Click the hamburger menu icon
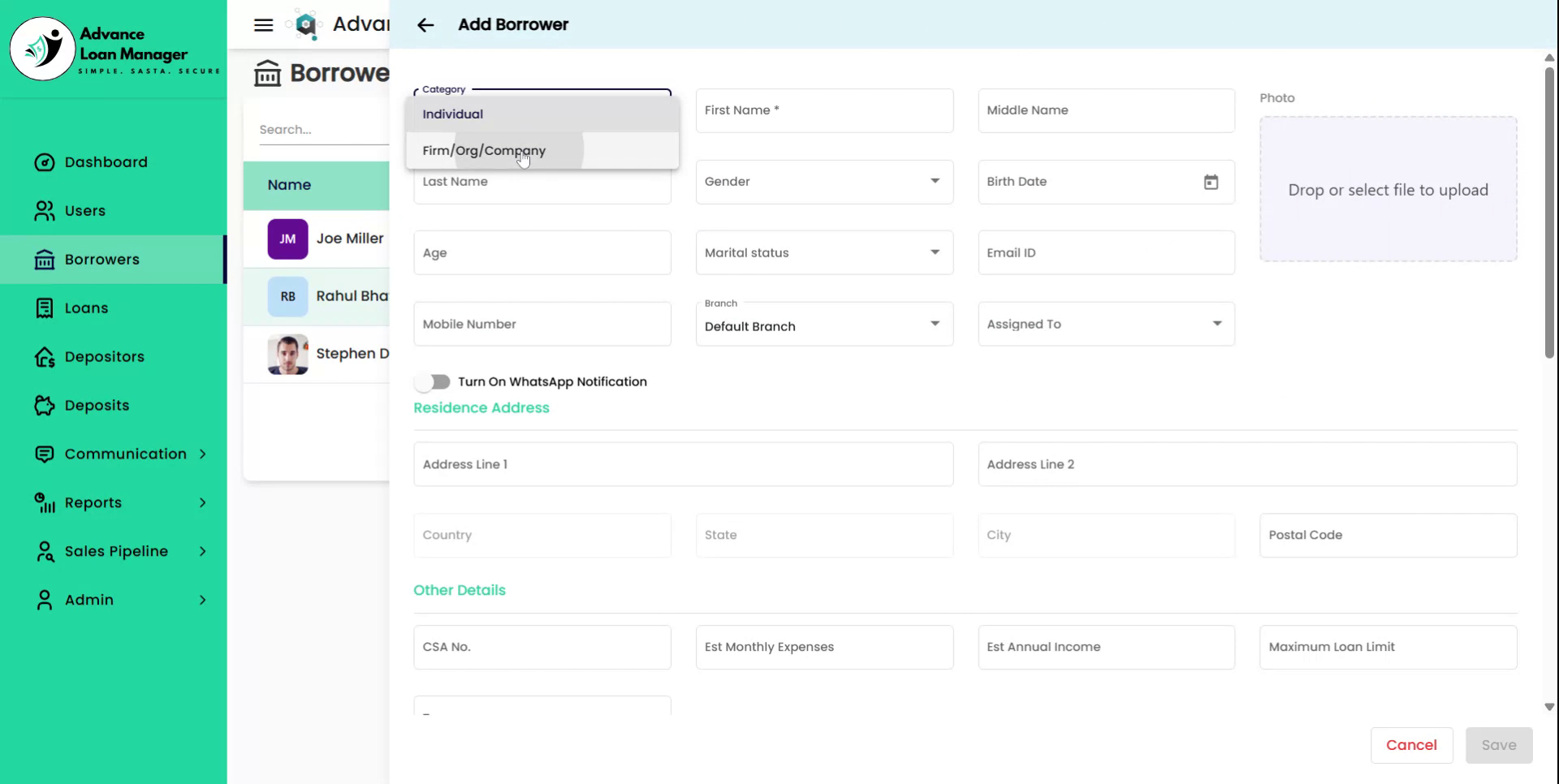Viewport: 1559px width, 784px height. tap(263, 24)
